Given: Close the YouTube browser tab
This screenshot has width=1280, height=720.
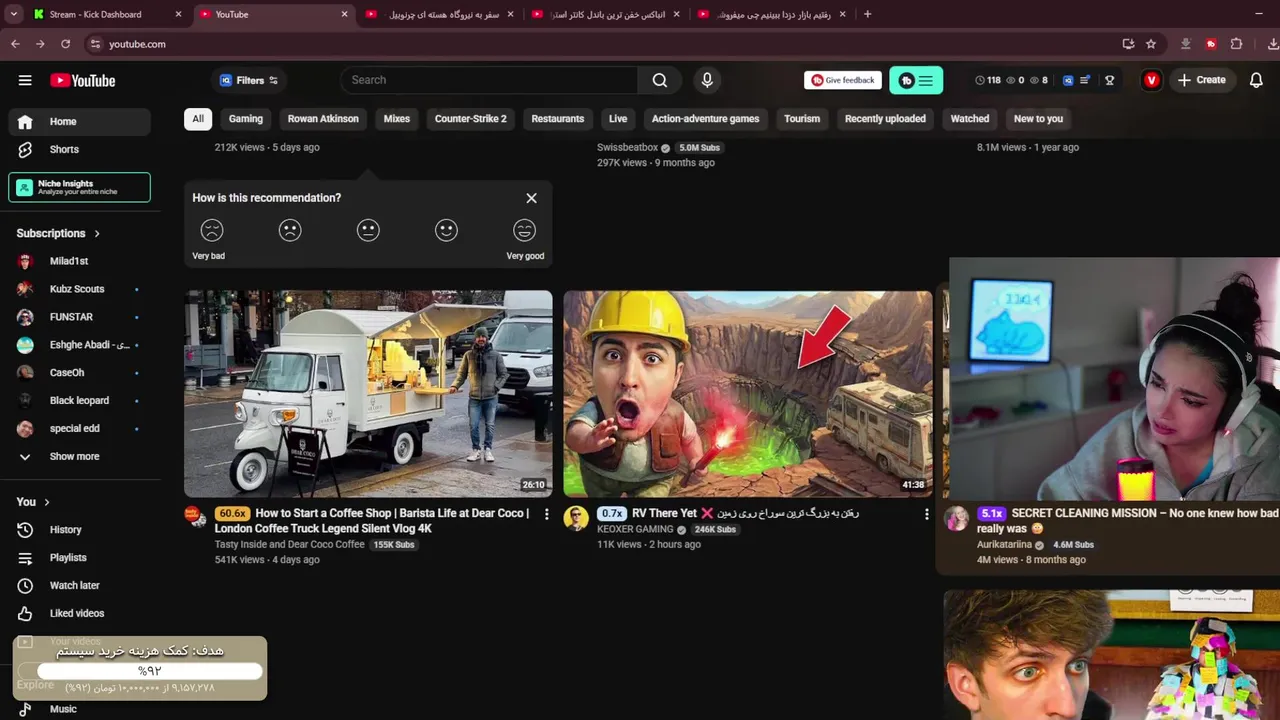Looking at the screenshot, I should [345, 14].
